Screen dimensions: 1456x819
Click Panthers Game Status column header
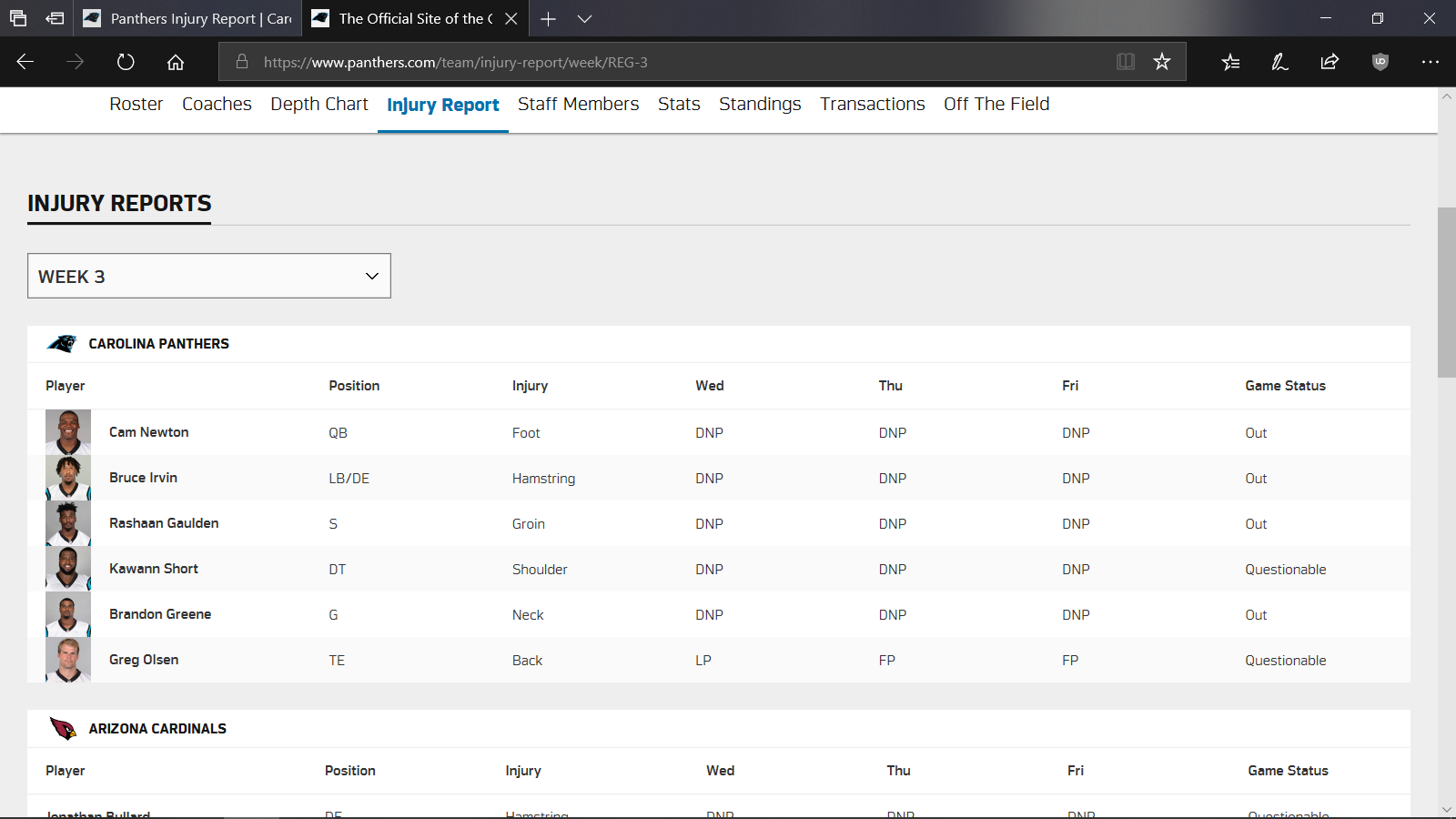1286,386
